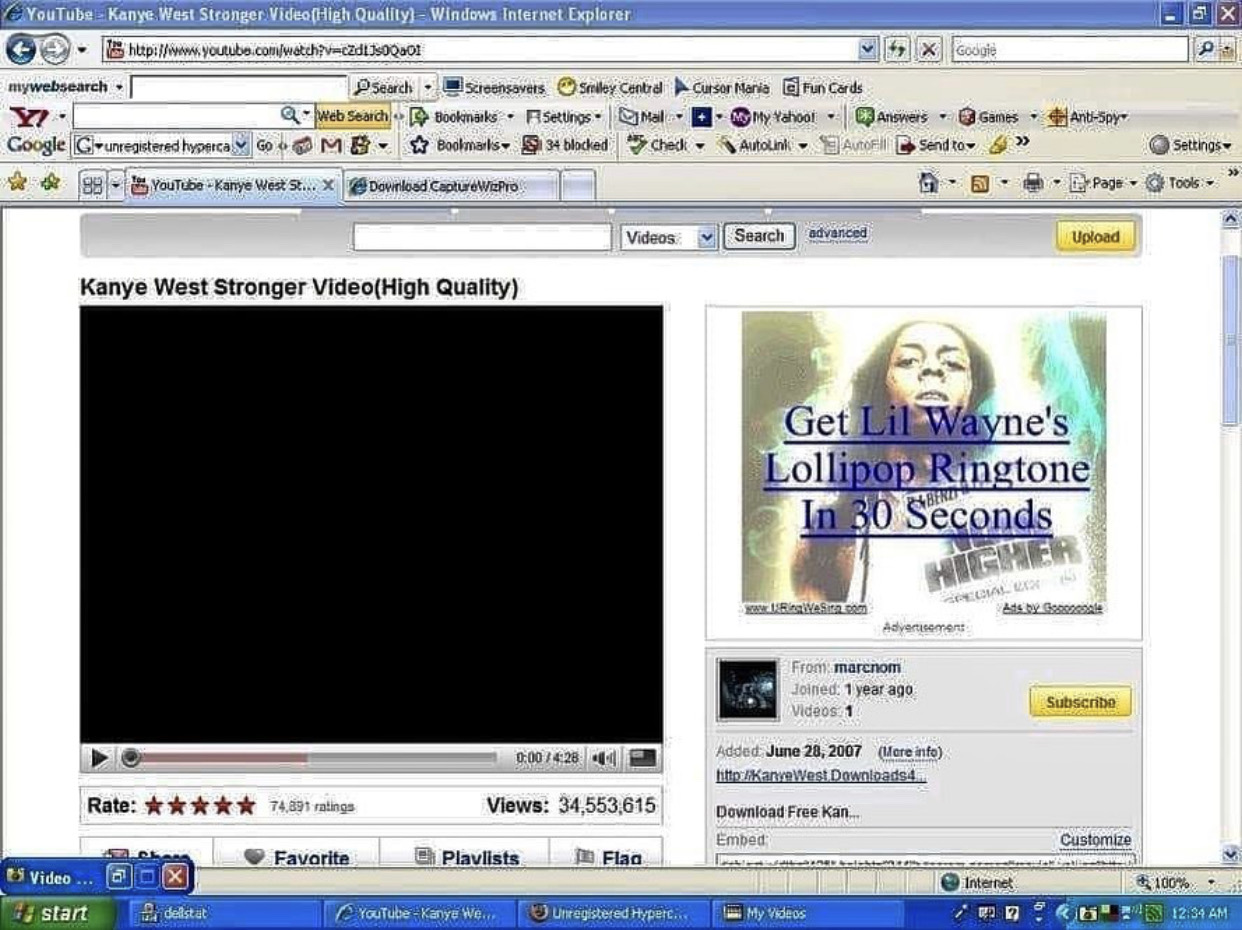Image resolution: width=1242 pixels, height=930 pixels.
Task: Click the Print icon
Action: pos(1034,184)
